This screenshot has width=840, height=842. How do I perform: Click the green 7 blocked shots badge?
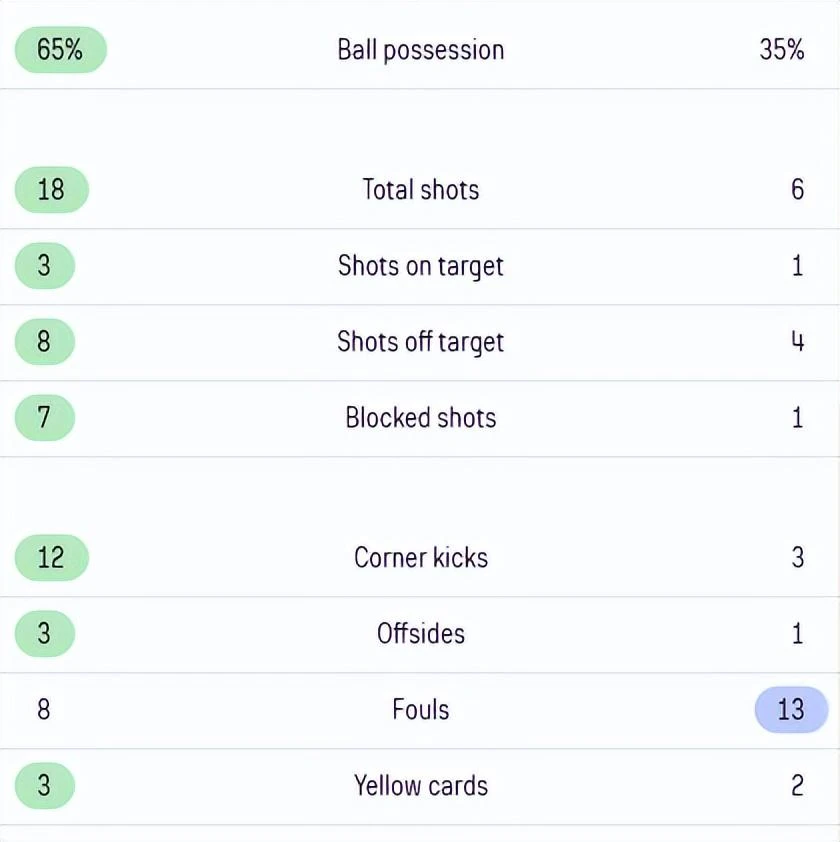click(45, 418)
